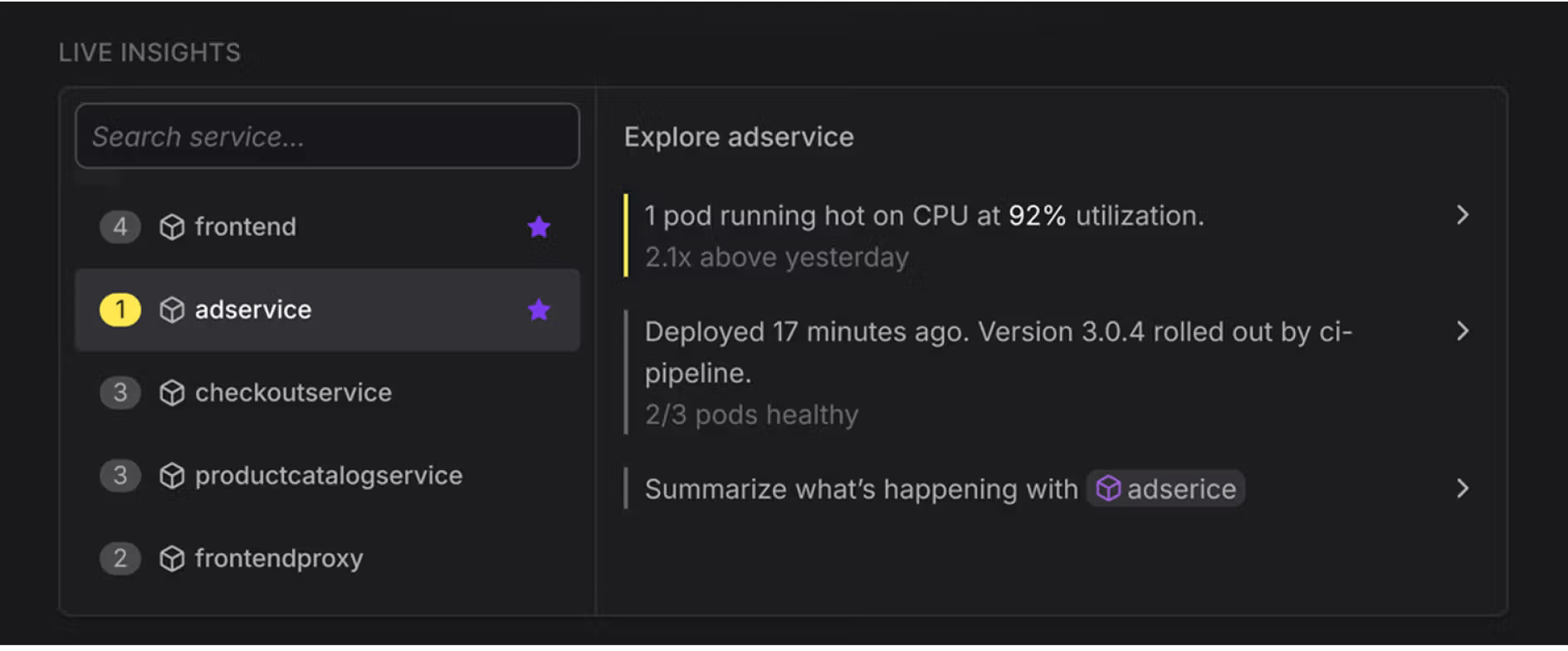Click the yellow 1 badge on adservice

tap(120, 310)
